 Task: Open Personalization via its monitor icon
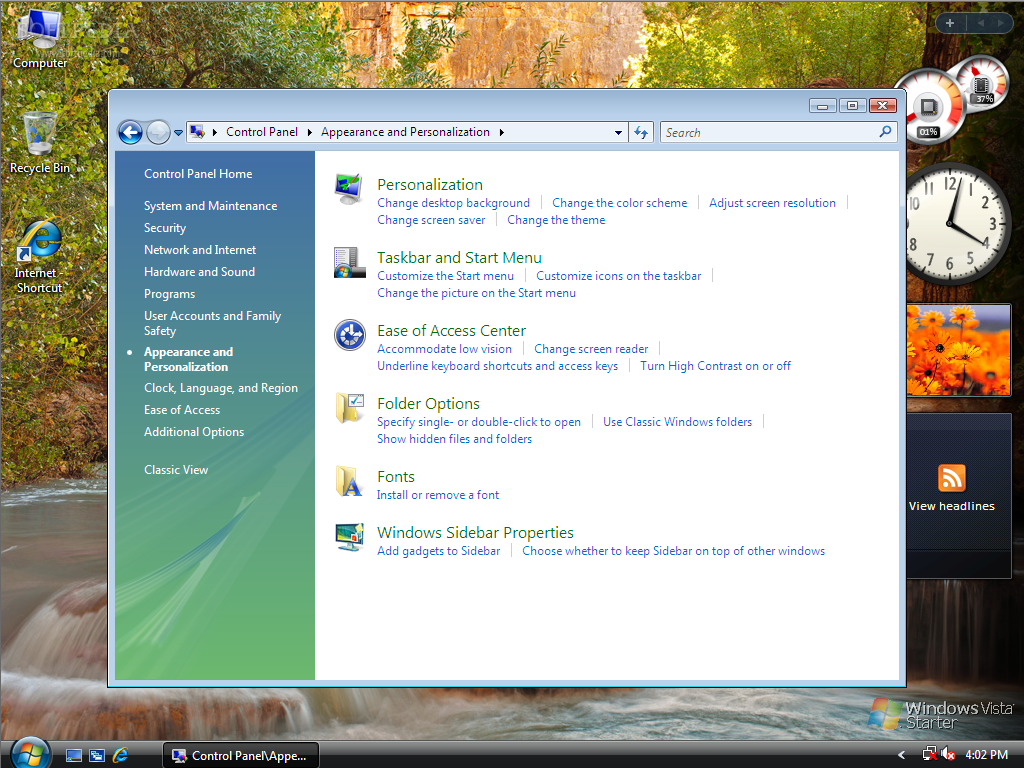(349, 188)
